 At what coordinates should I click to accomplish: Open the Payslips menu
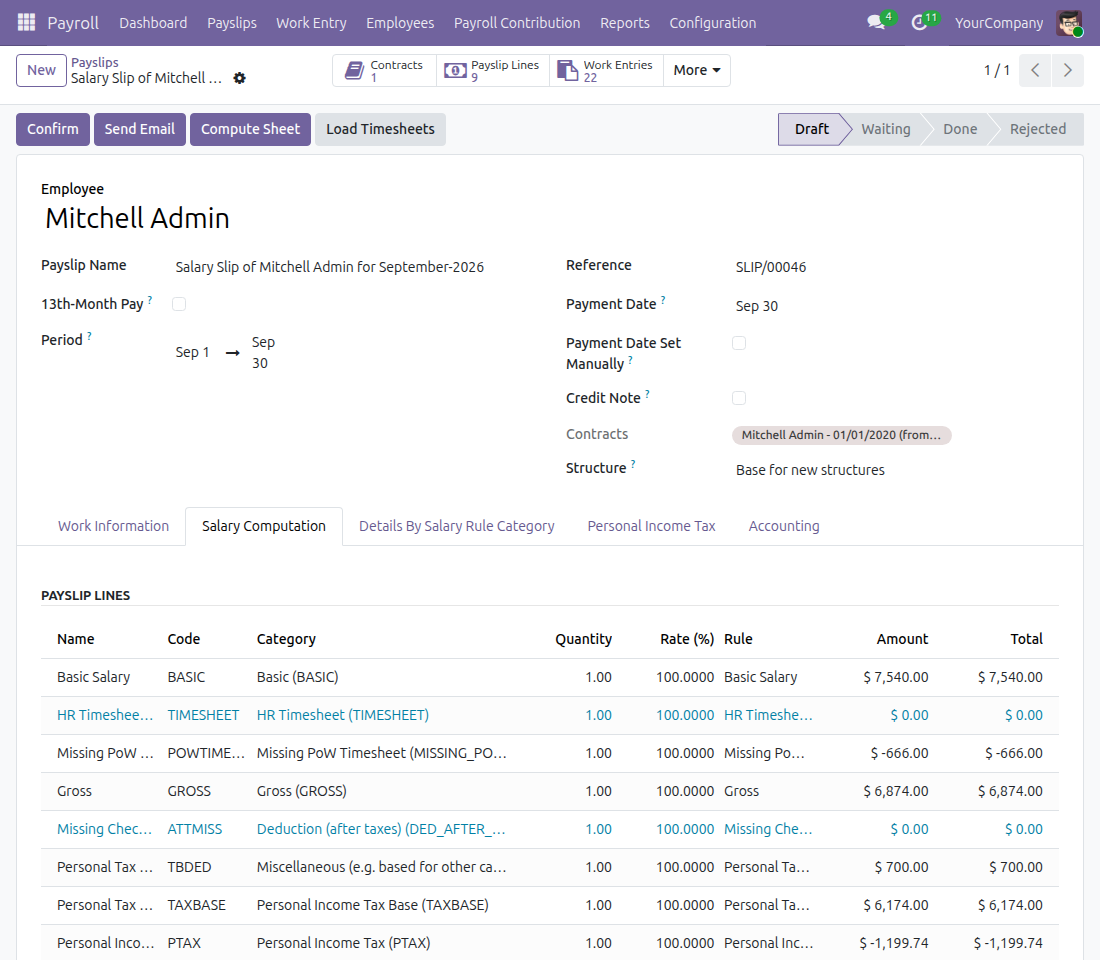(232, 22)
